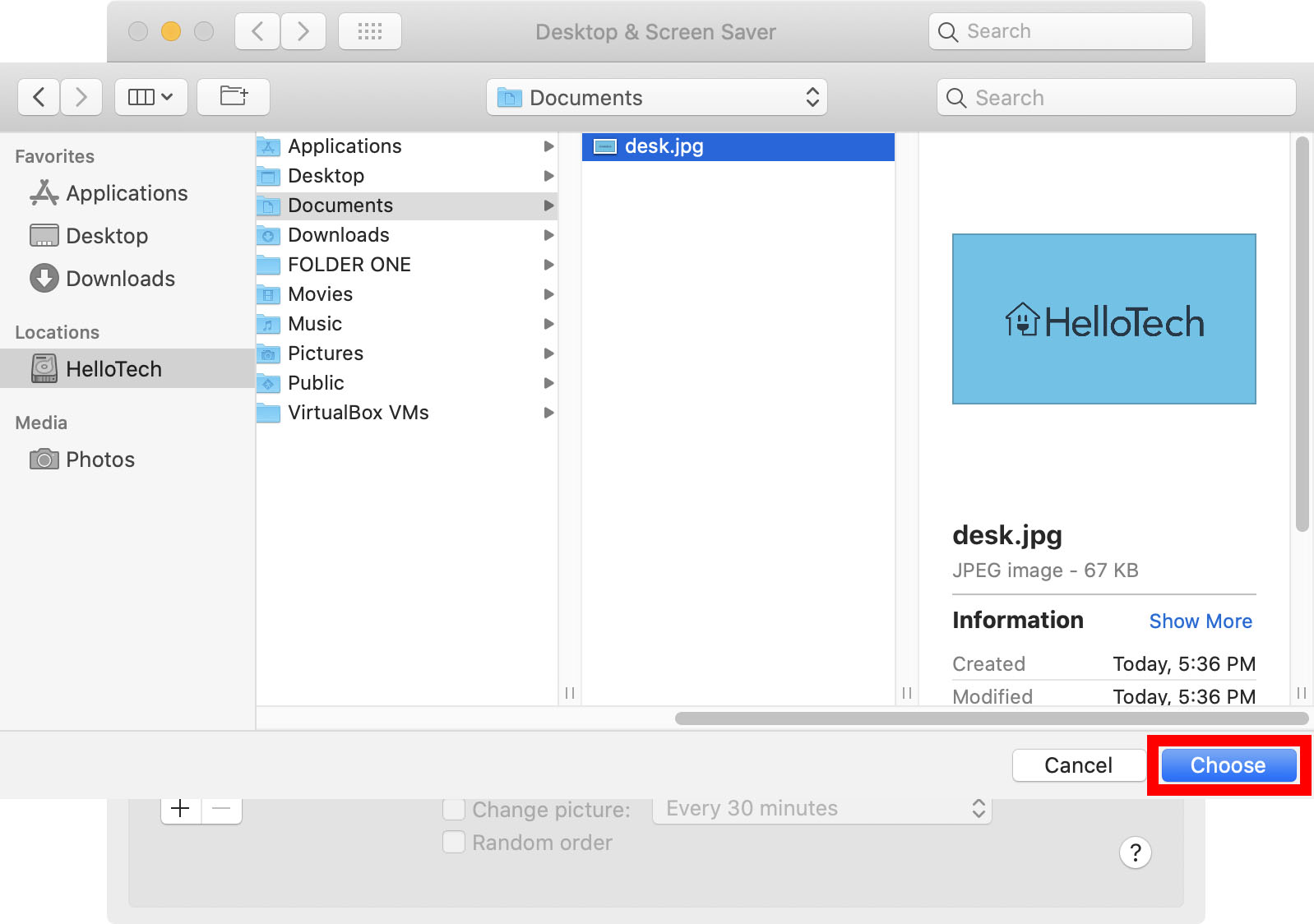Click the HelloTech preview thumbnail
The height and width of the screenshot is (924, 1314).
pos(1104,319)
